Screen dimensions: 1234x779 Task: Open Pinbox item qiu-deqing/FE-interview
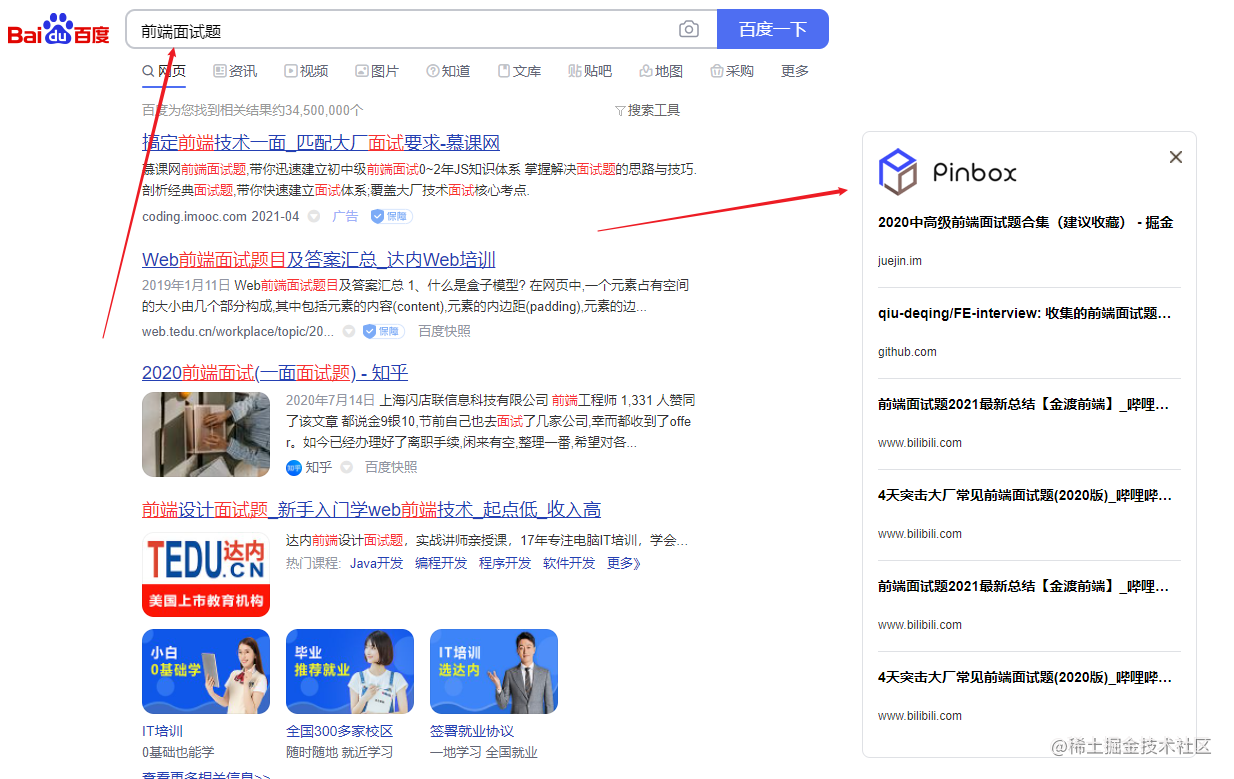pyautogui.click(x=1025, y=314)
